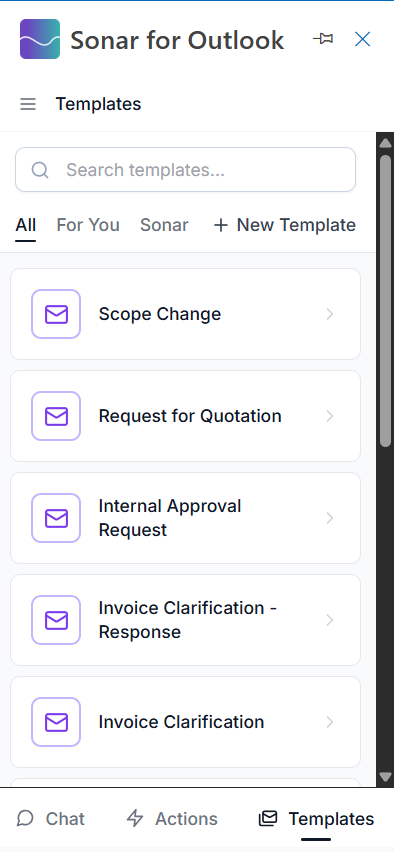The height and width of the screenshot is (852, 394).
Task: Expand the last Invoice Clarification card via chevron
Action: [x=330, y=722]
